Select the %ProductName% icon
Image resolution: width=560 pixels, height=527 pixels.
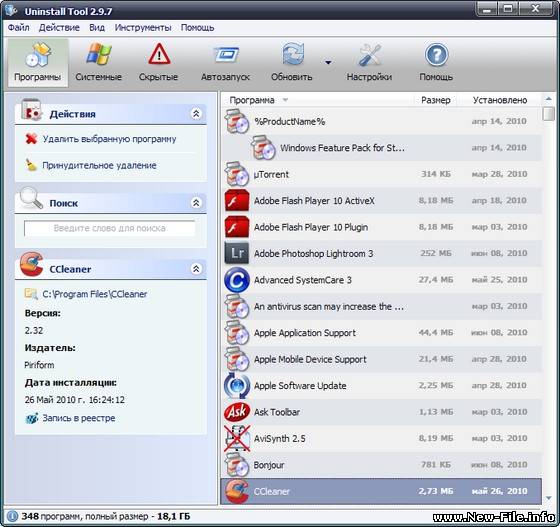(236, 121)
